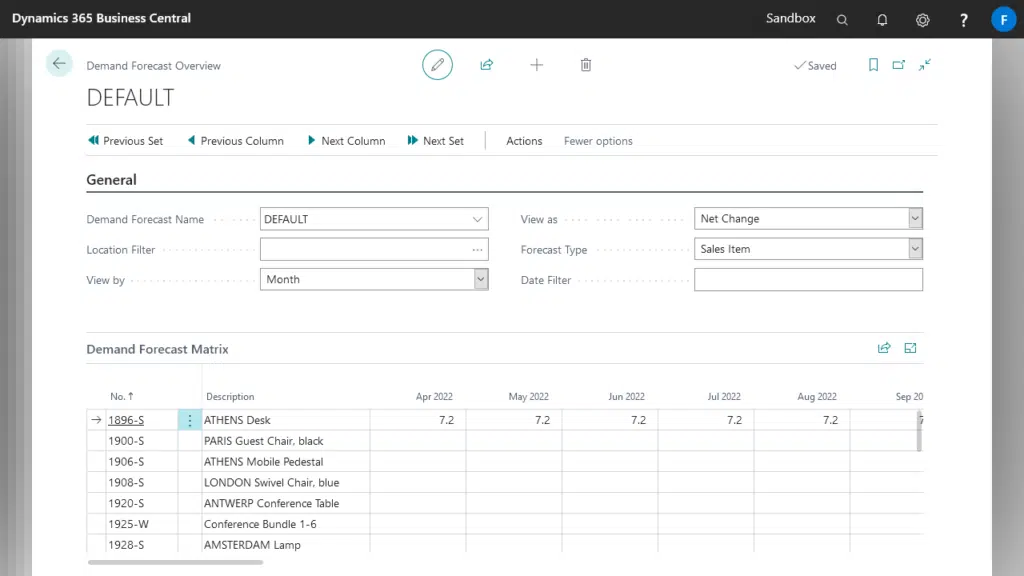Open item 1896-S link

coord(126,420)
